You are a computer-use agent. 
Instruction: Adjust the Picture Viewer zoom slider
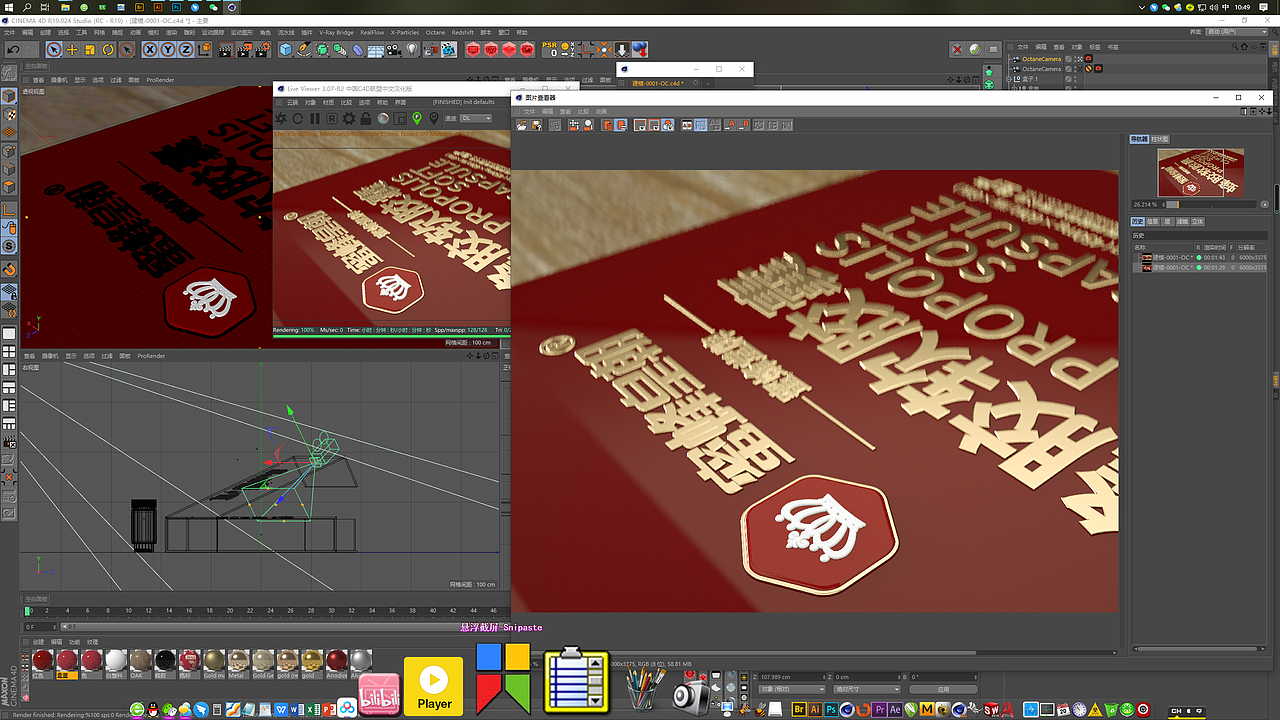pos(1212,204)
